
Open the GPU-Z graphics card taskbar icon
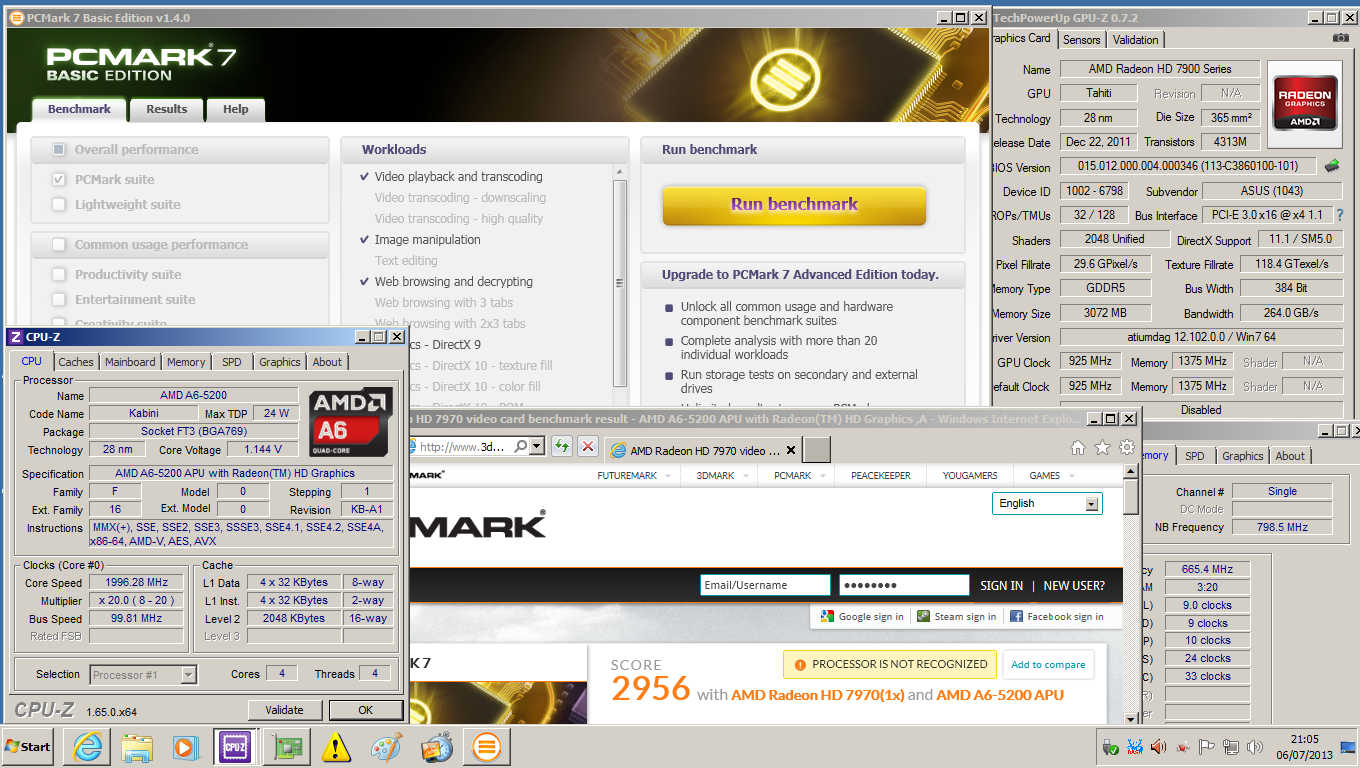pyautogui.click(x=287, y=747)
